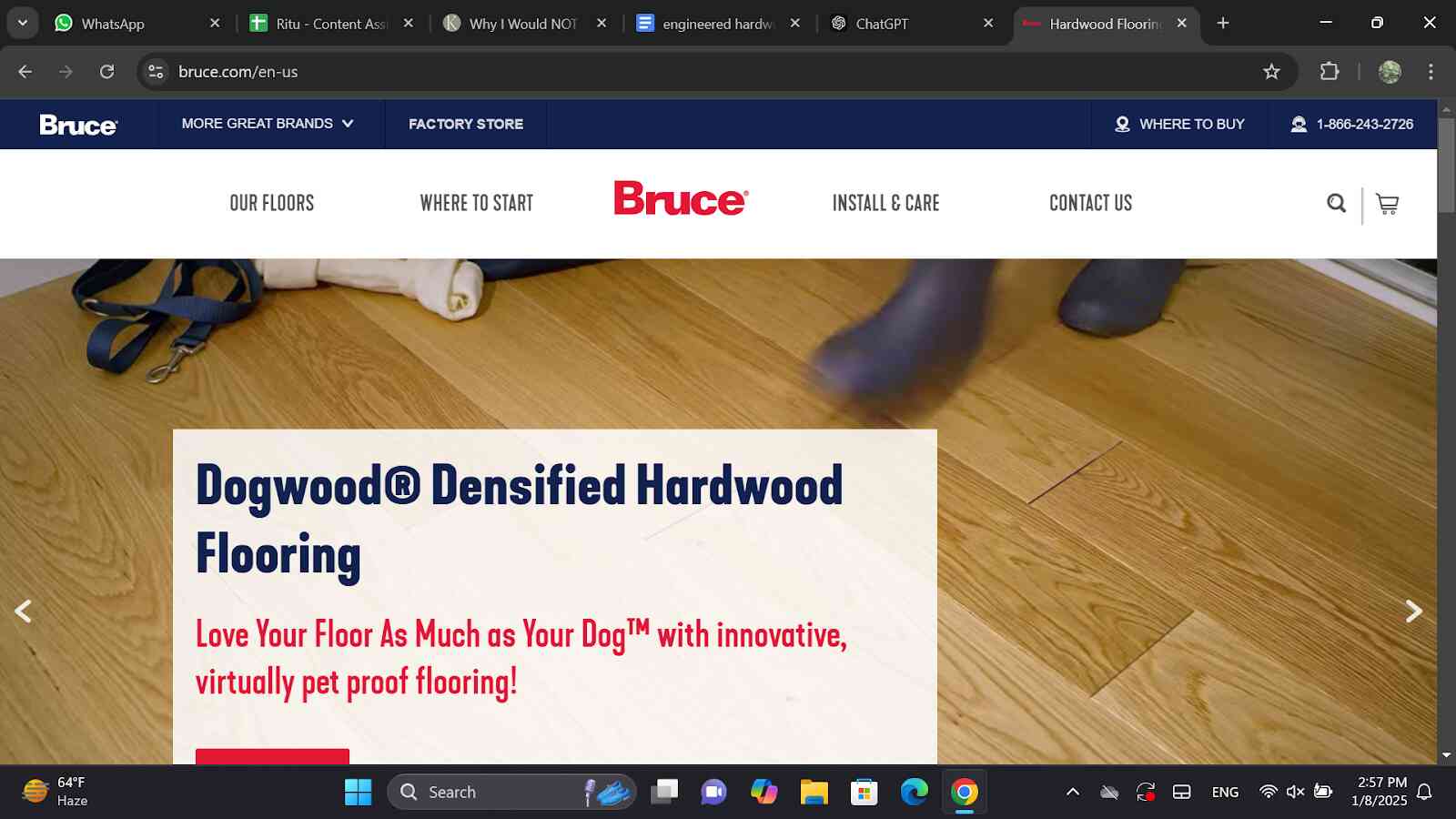Screen dimensions: 1456x819
Task: Open the site search magnifier icon
Action: [1336, 203]
